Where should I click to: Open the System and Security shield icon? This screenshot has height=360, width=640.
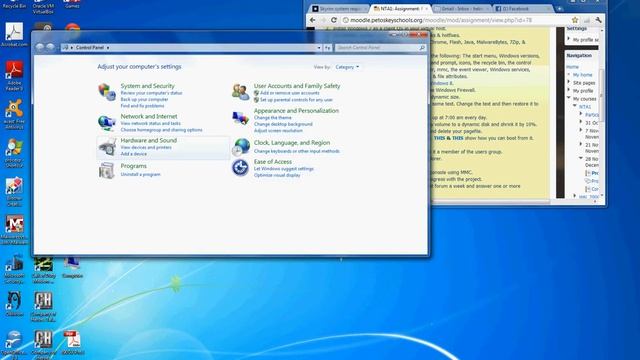107,92
